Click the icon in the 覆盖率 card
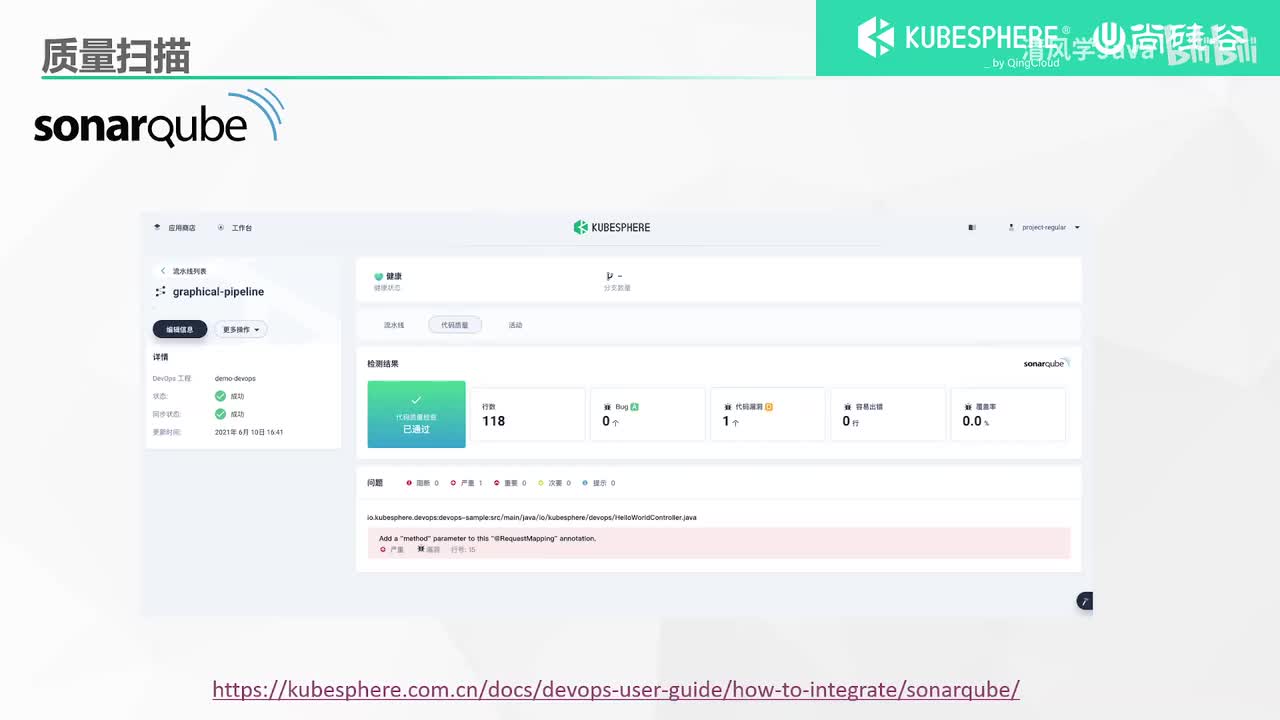This screenshot has height=720, width=1280. tap(967, 407)
